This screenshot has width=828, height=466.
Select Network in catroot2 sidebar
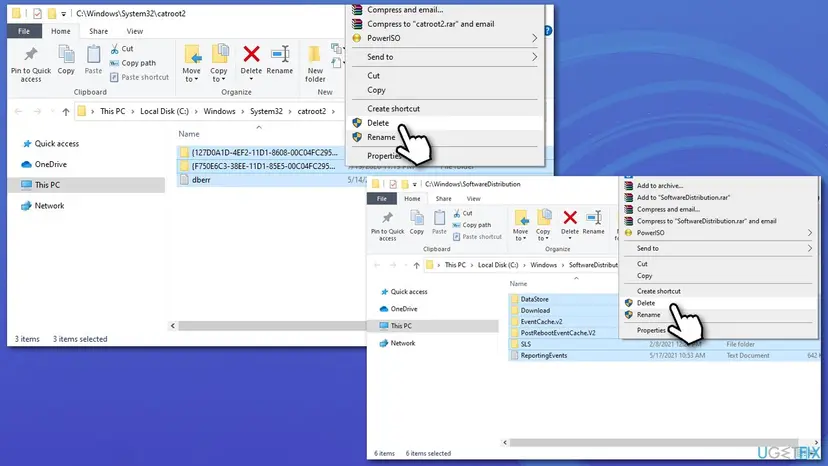[x=43, y=206]
